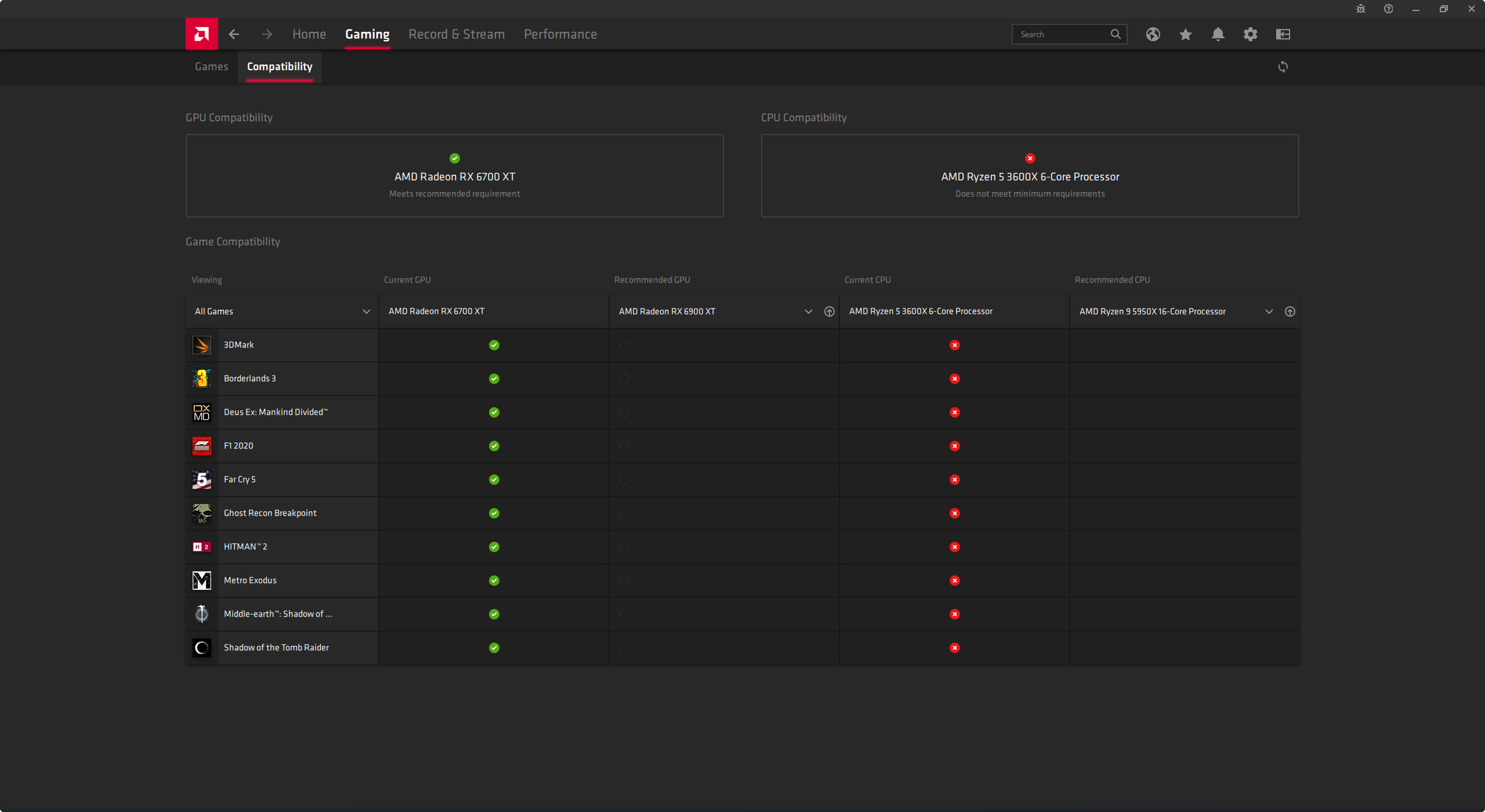Click the Shadow of the Tomb Raider icon
This screenshot has height=812, width=1485.
[202, 648]
